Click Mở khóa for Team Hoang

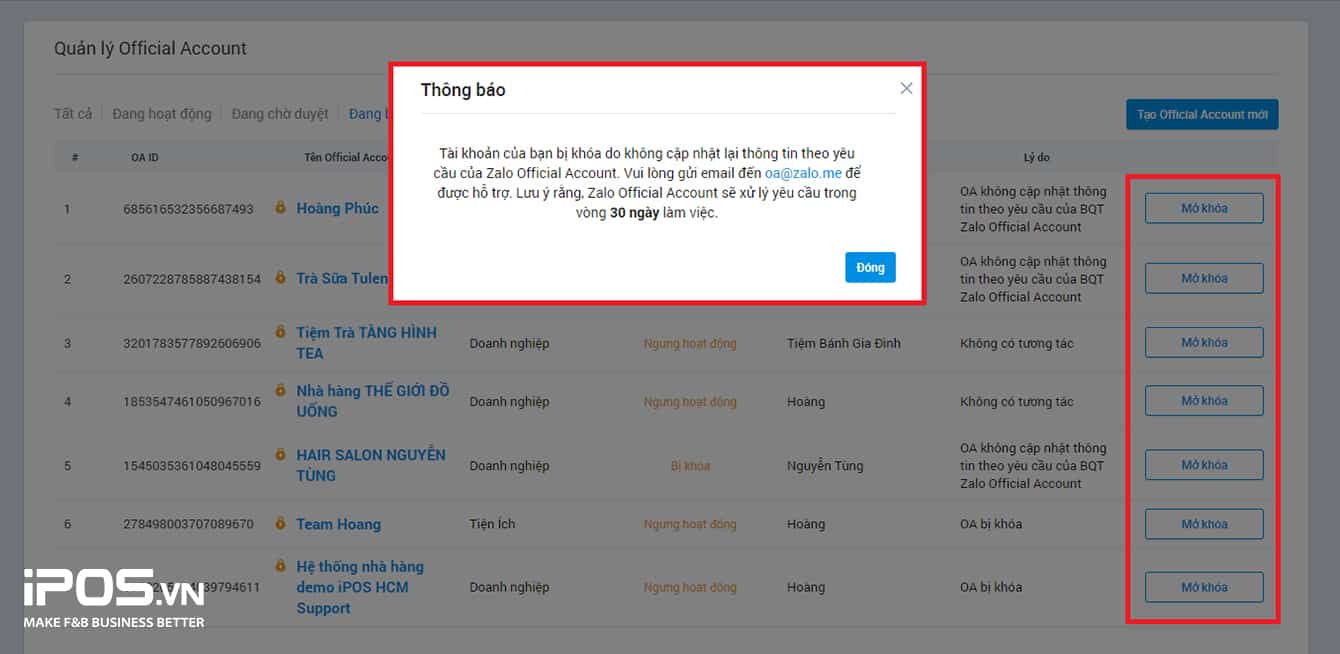pyautogui.click(x=1203, y=523)
